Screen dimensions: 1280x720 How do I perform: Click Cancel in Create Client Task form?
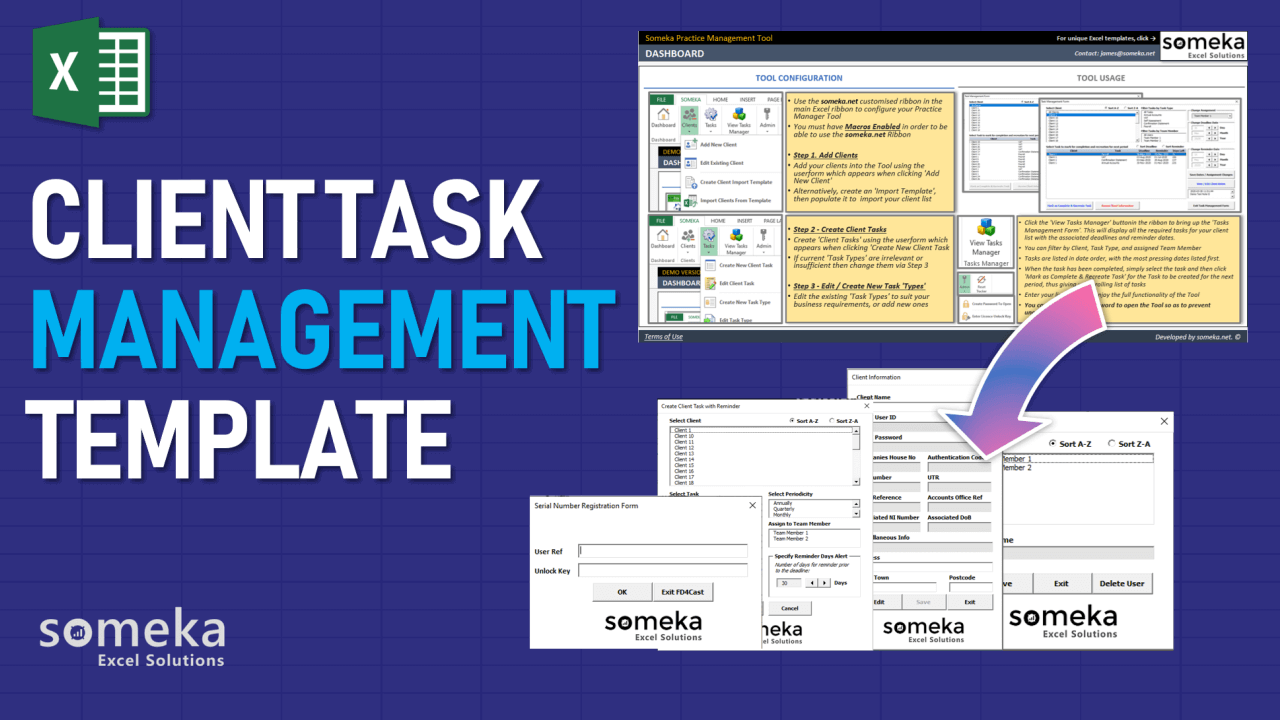point(789,608)
